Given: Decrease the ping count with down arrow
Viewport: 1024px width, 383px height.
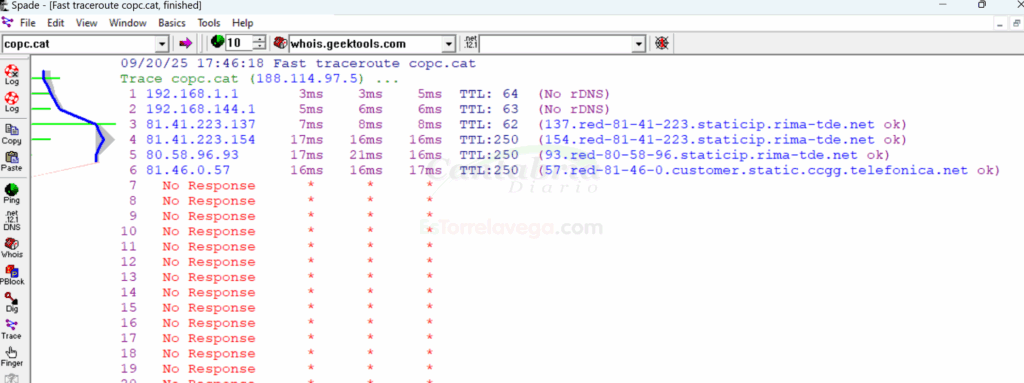Looking at the screenshot, I should click(260, 47).
